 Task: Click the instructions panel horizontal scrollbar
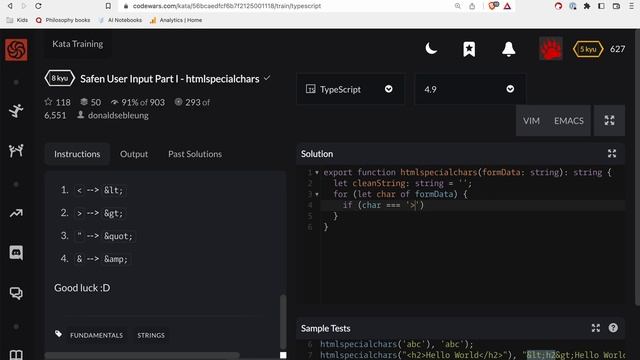pyautogui.click(x=142, y=356)
